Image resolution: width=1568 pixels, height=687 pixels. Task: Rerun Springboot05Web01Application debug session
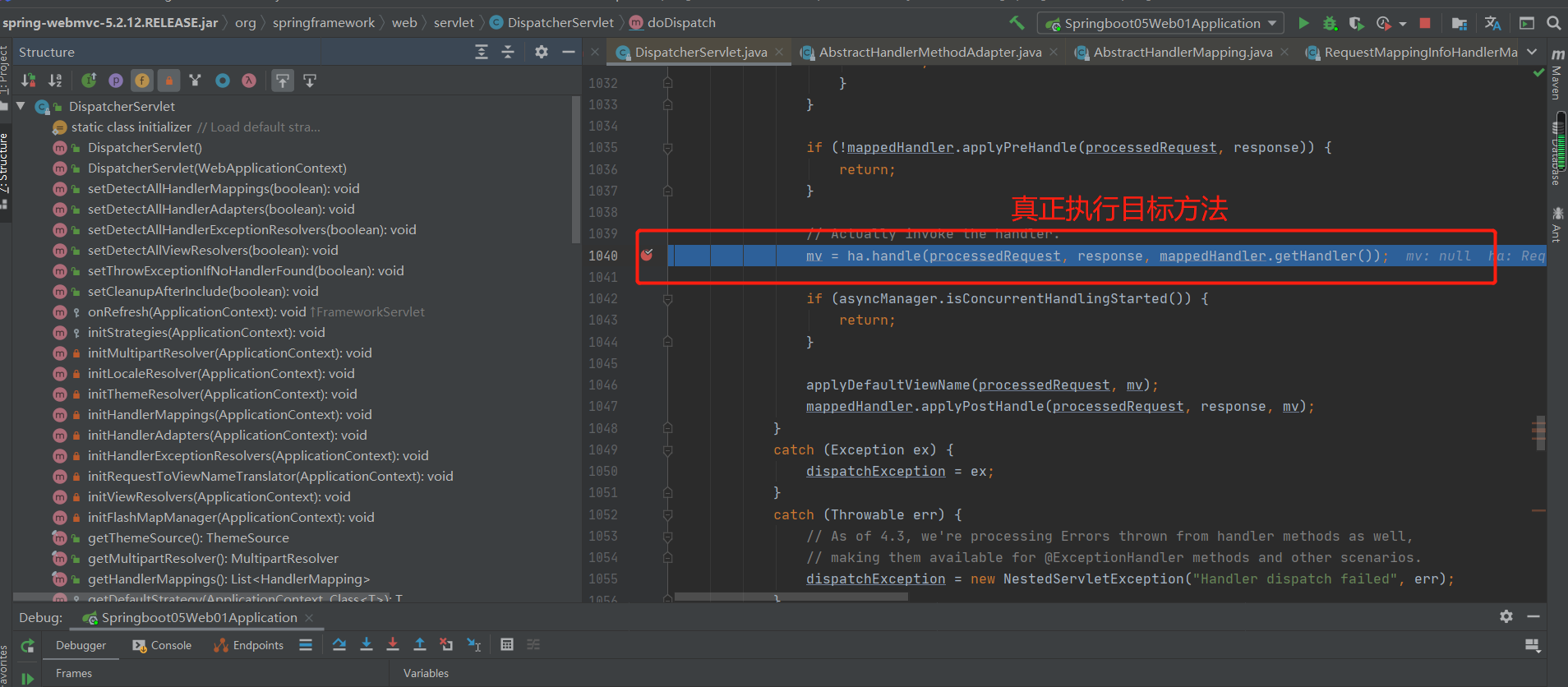(x=27, y=646)
